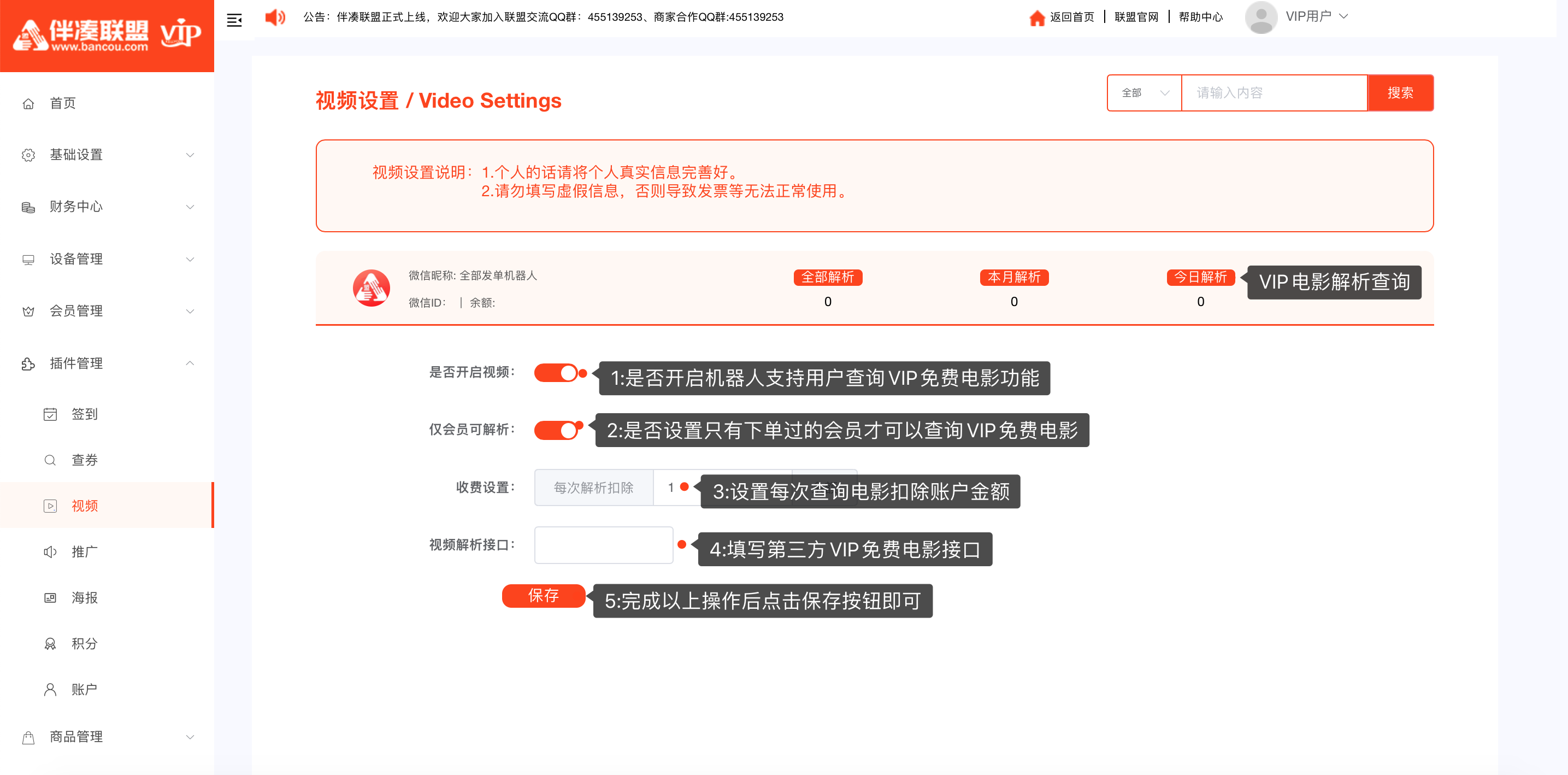Click the 插件管理 puzzle icon

point(28,363)
